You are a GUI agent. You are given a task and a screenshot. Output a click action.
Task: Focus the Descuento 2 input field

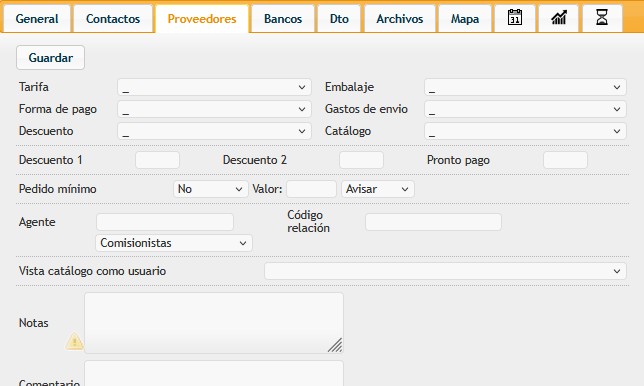click(361, 160)
